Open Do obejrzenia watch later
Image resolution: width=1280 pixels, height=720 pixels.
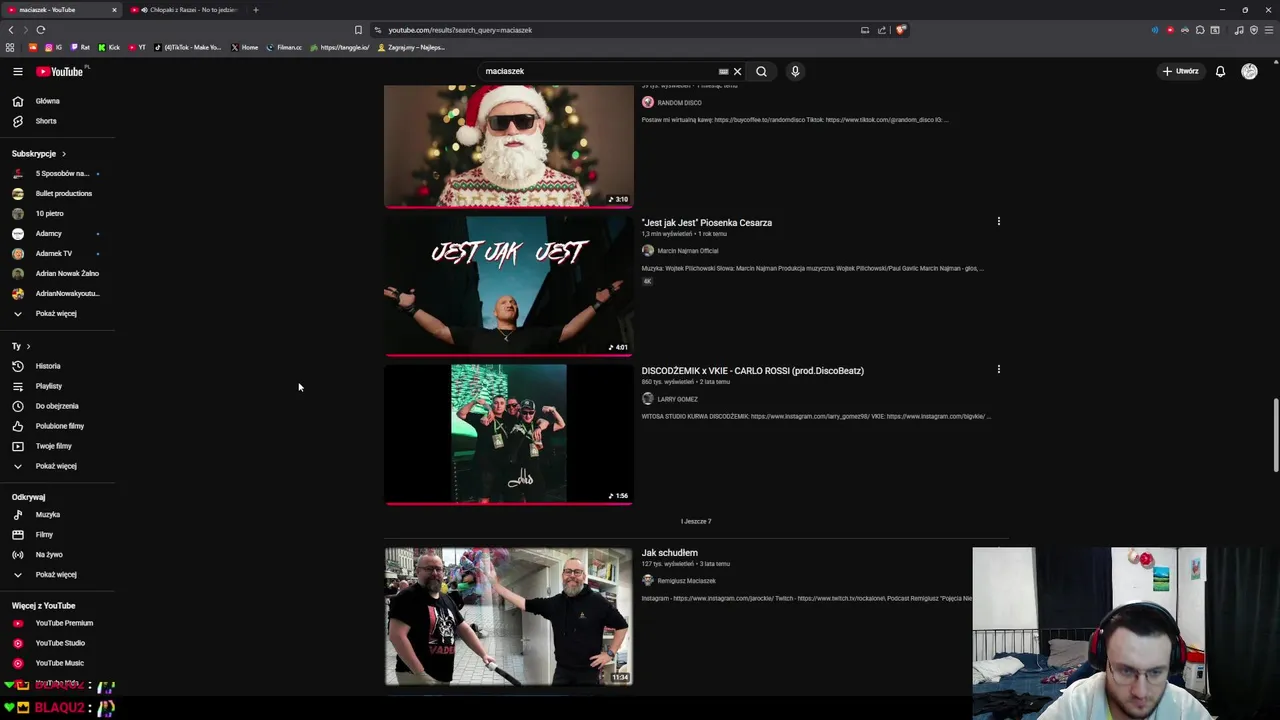click(57, 406)
